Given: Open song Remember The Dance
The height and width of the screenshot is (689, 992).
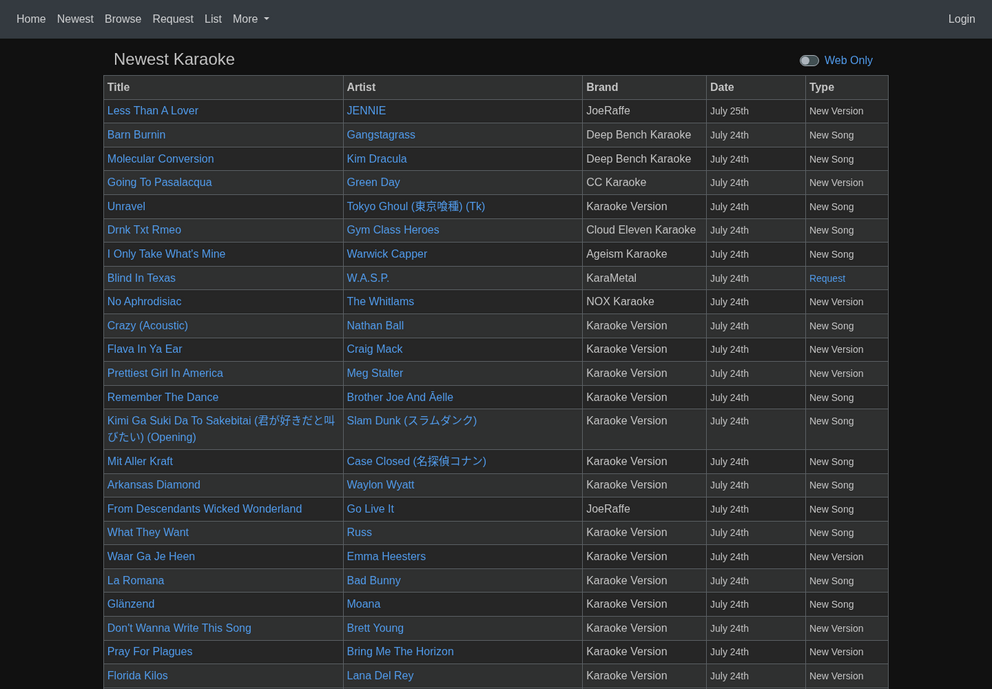Looking at the screenshot, I should click(x=163, y=397).
